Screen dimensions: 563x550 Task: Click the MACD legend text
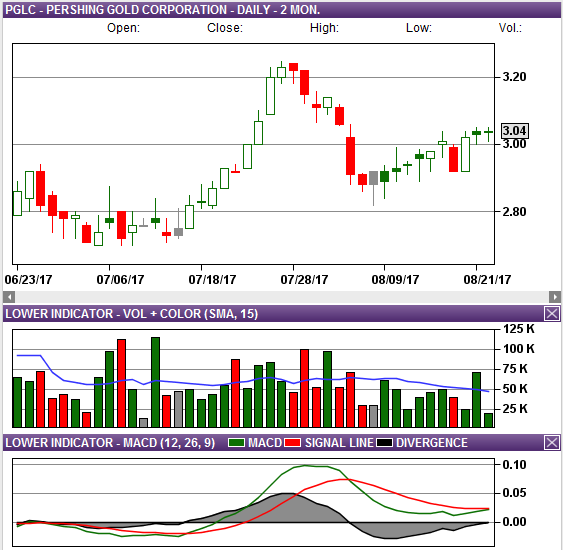coord(265,443)
